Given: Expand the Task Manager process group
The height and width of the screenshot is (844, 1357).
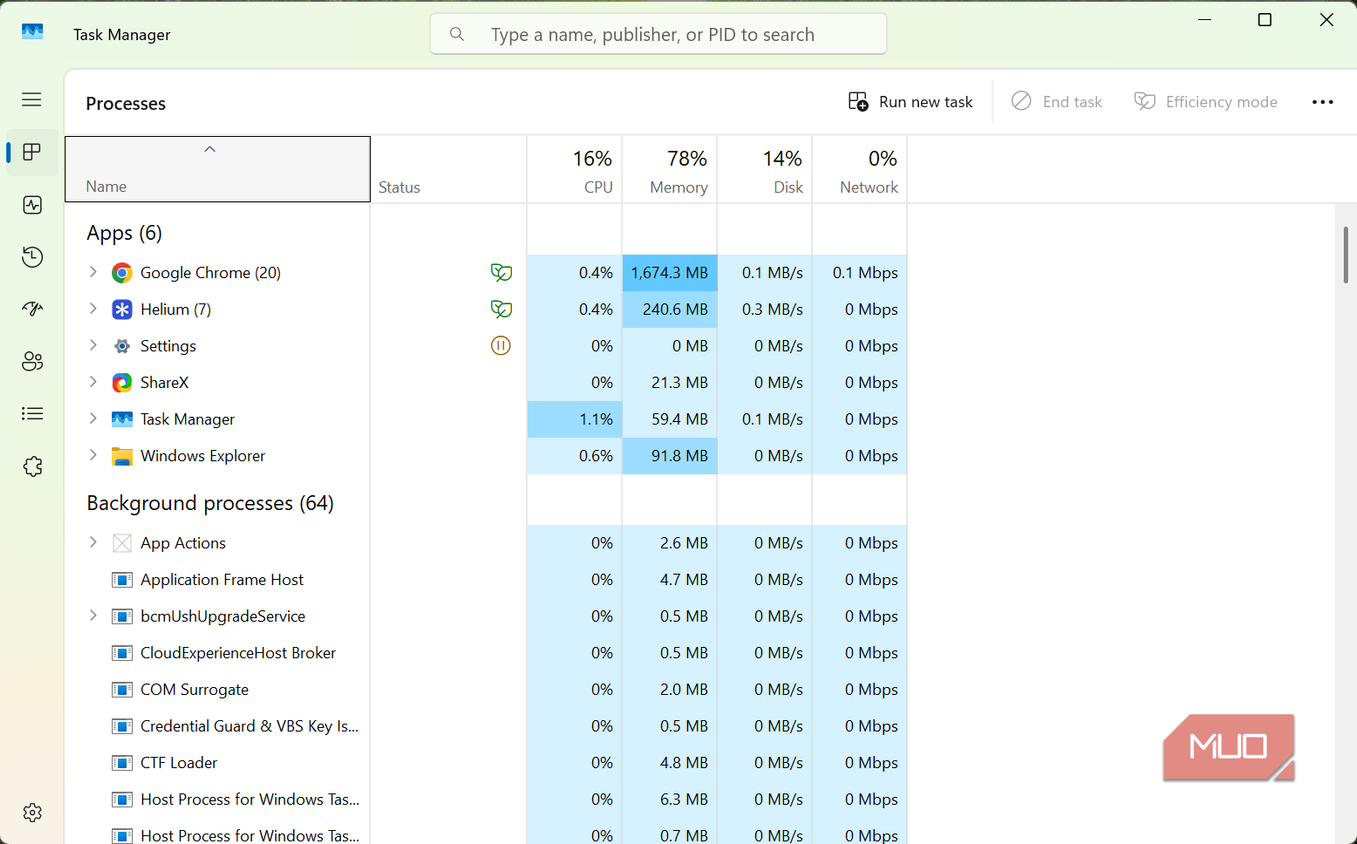Looking at the screenshot, I should (93, 418).
